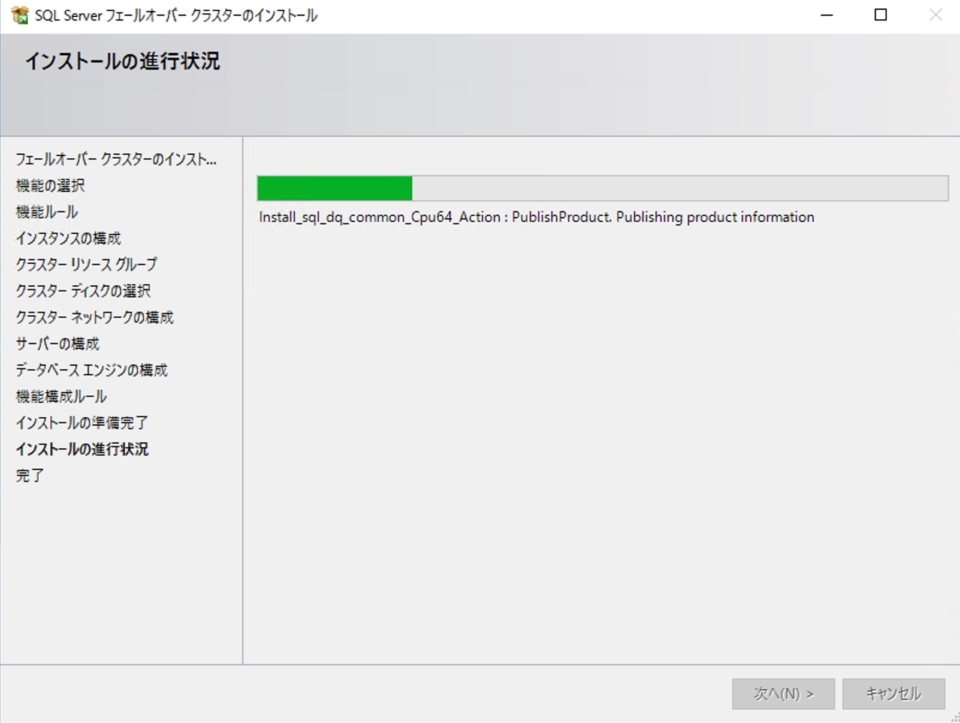960x723 pixels.
Task: Select the インストールの準備完了 step
Action: (81, 422)
